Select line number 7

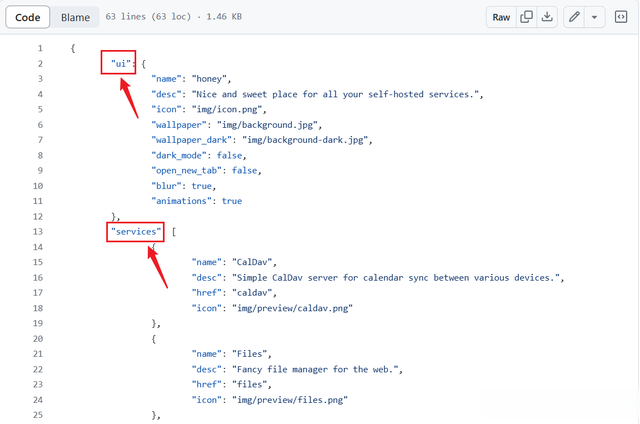click(40, 140)
